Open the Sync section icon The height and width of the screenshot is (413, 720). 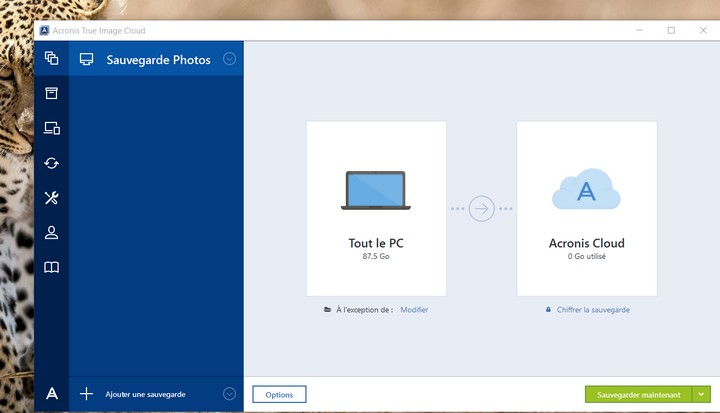click(x=51, y=163)
